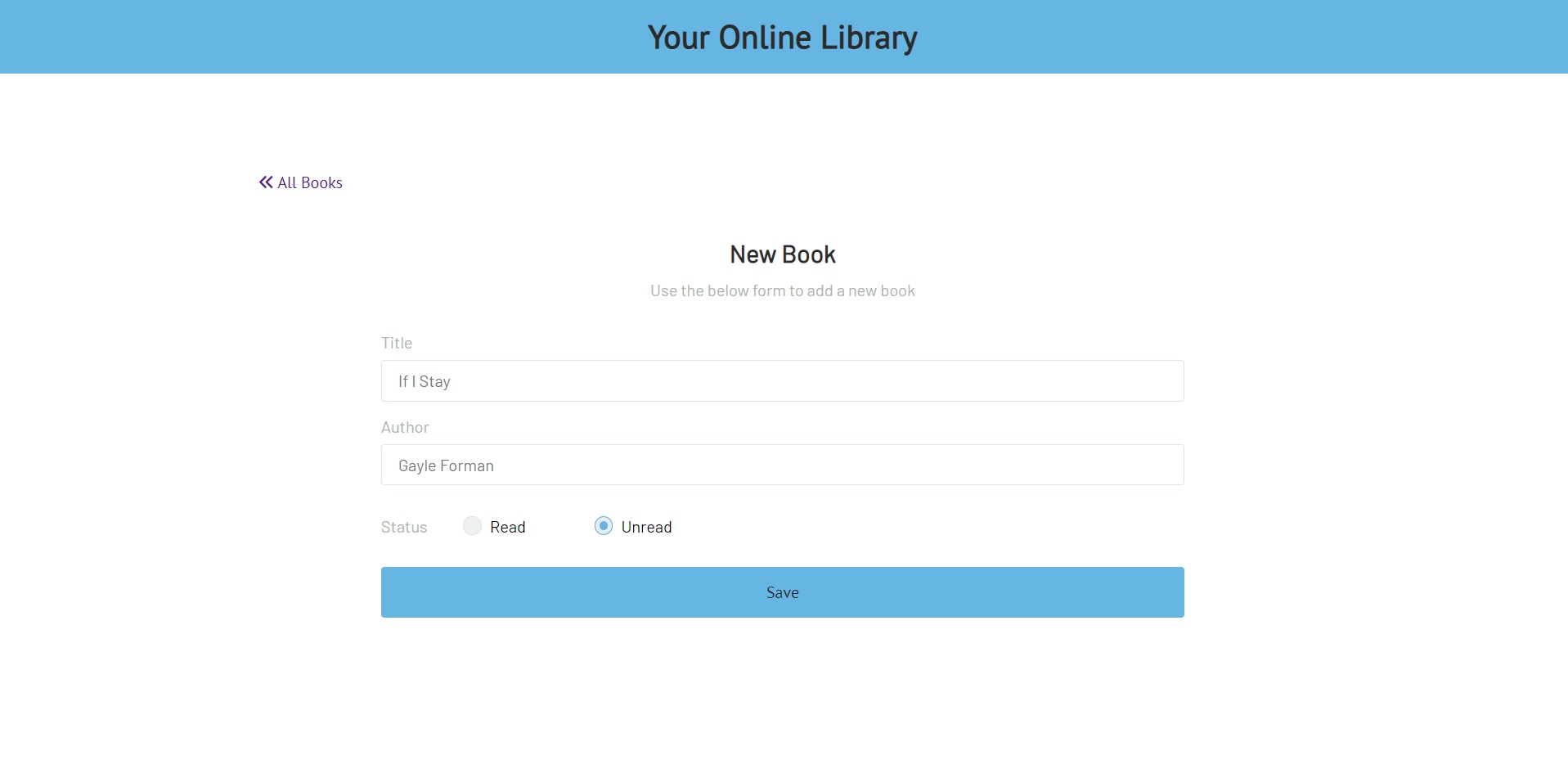Click the Author input containing 'Gayle Forman'
1568x760 pixels.
click(781, 465)
